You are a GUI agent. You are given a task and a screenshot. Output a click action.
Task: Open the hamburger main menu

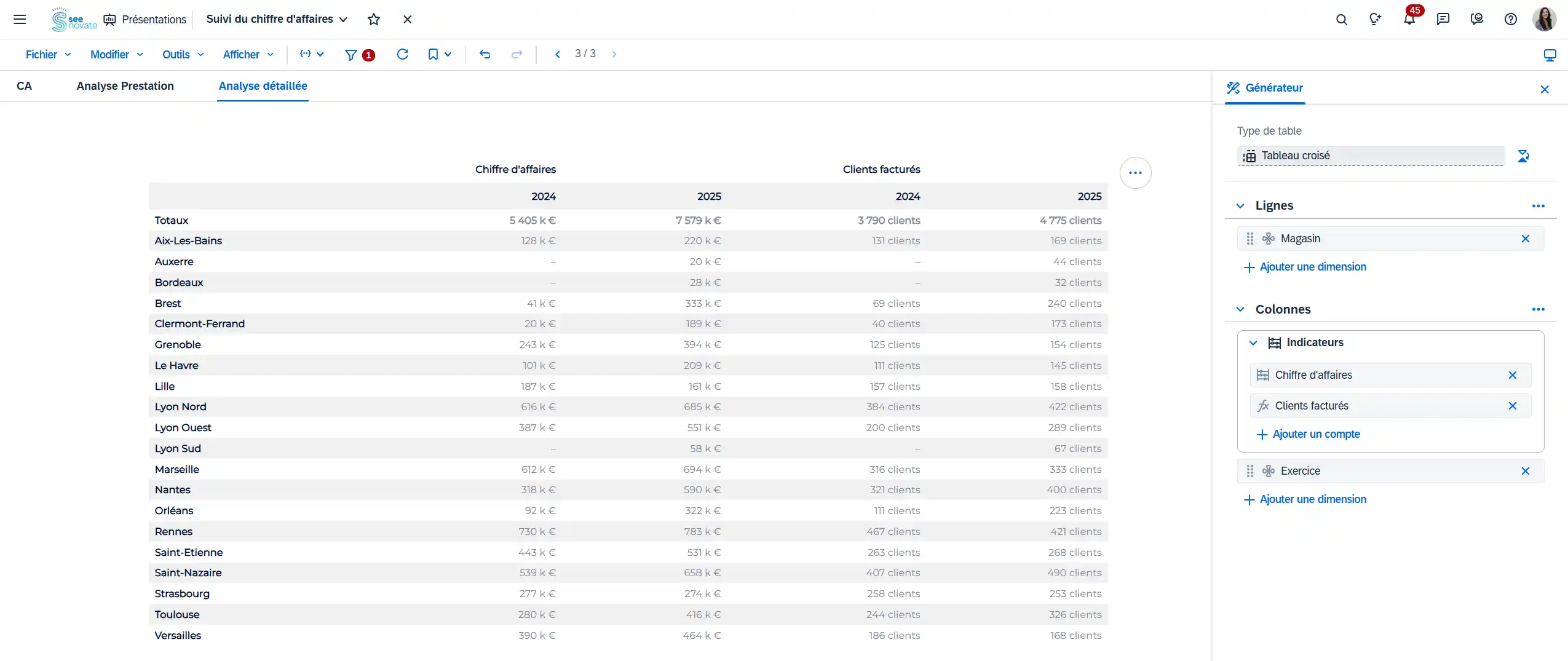click(20, 20)
